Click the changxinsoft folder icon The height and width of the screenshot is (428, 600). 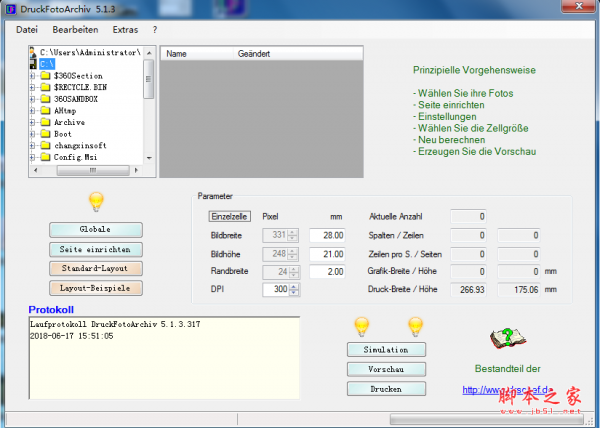tap(45, 145)
